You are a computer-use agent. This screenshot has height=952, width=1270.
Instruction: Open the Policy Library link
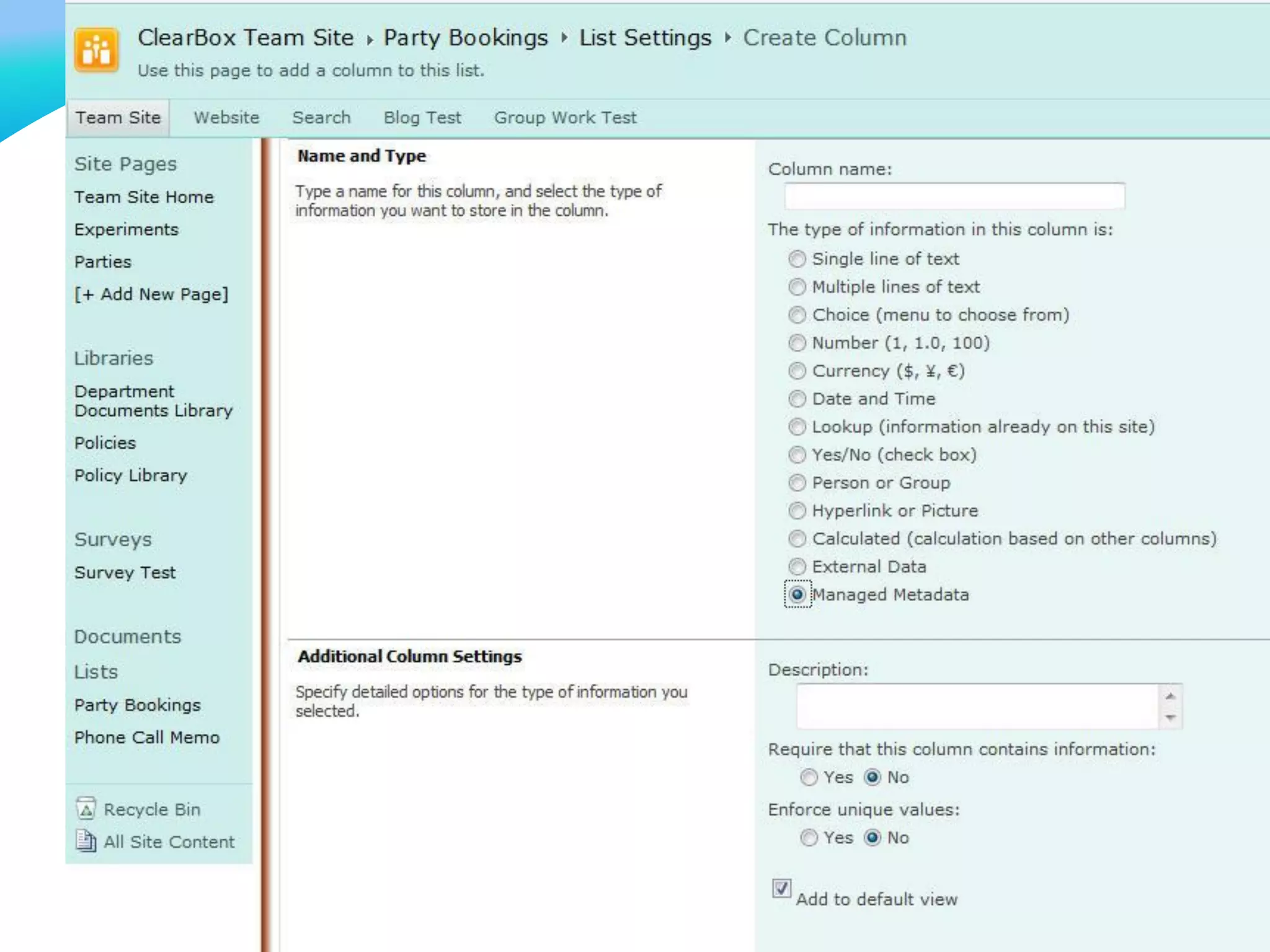tap(130, 475)
